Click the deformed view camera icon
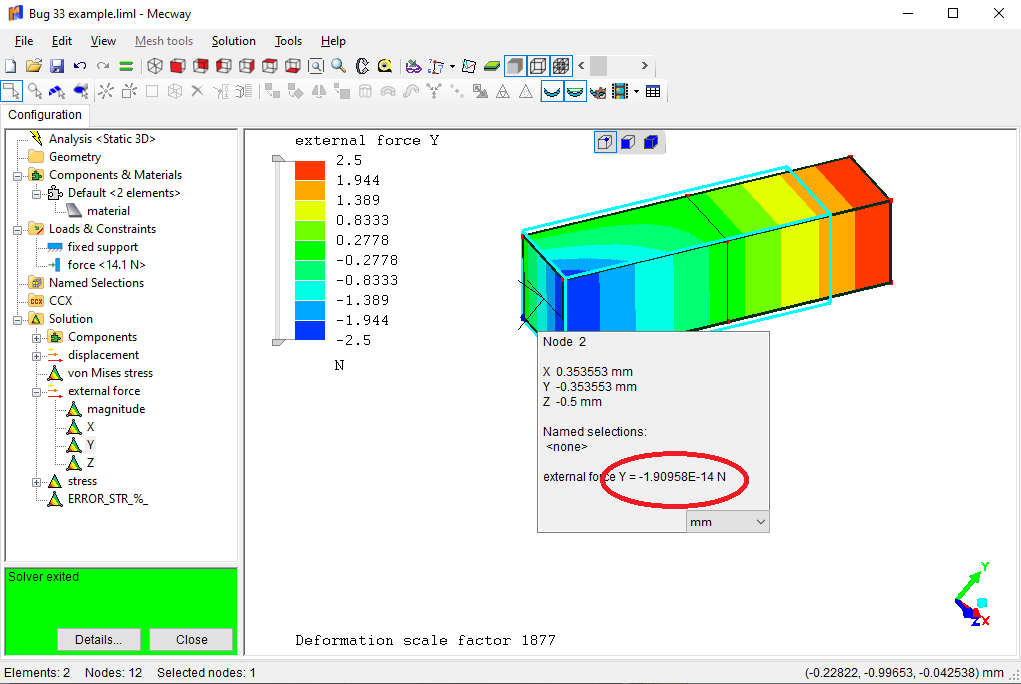Viewport: 1021px width, 684px height. click(598, 92)
